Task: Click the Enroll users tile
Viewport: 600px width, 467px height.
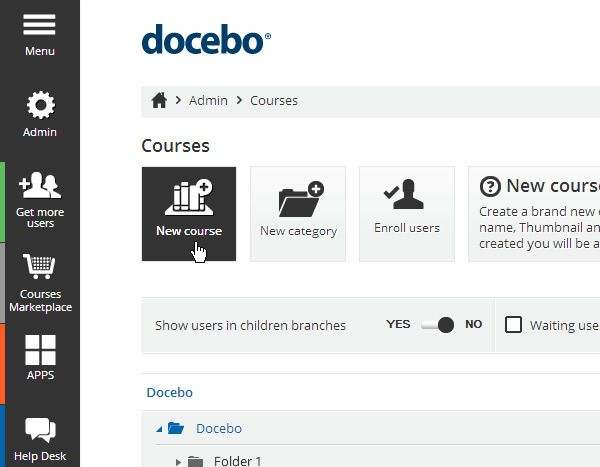Action: coord(407,214)
